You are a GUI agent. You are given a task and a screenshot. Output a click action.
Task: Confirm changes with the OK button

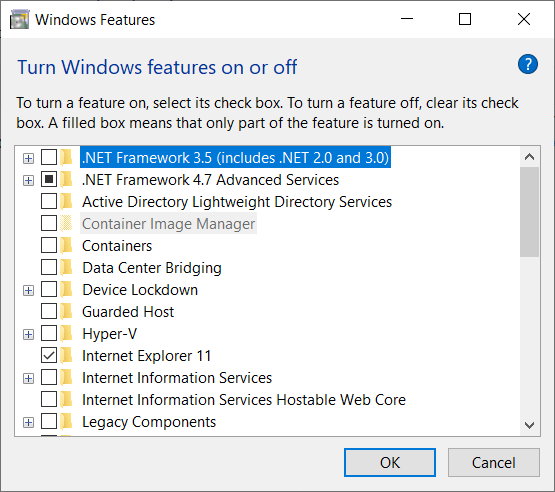(x=390, y=463)
